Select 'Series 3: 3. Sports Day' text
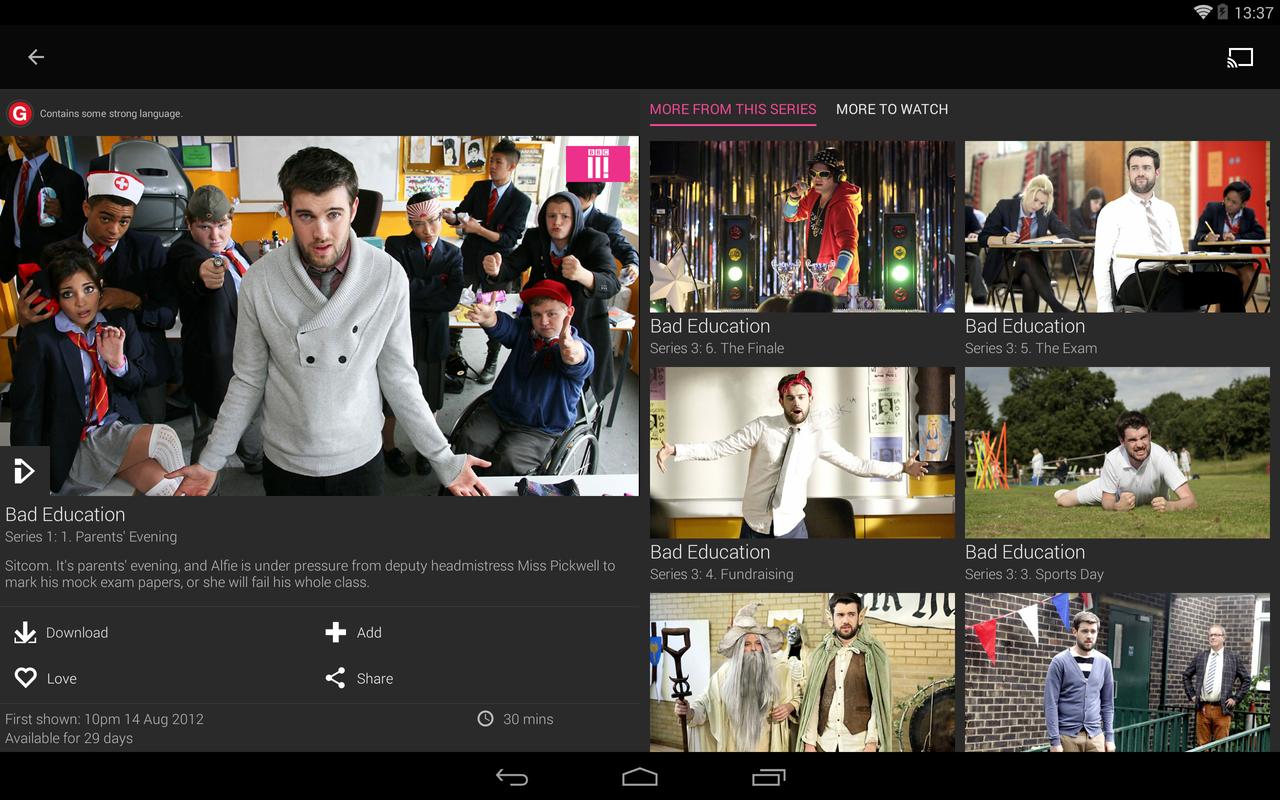The image size is (1280, 800). pyautogui.click(x=1035, y=574)
